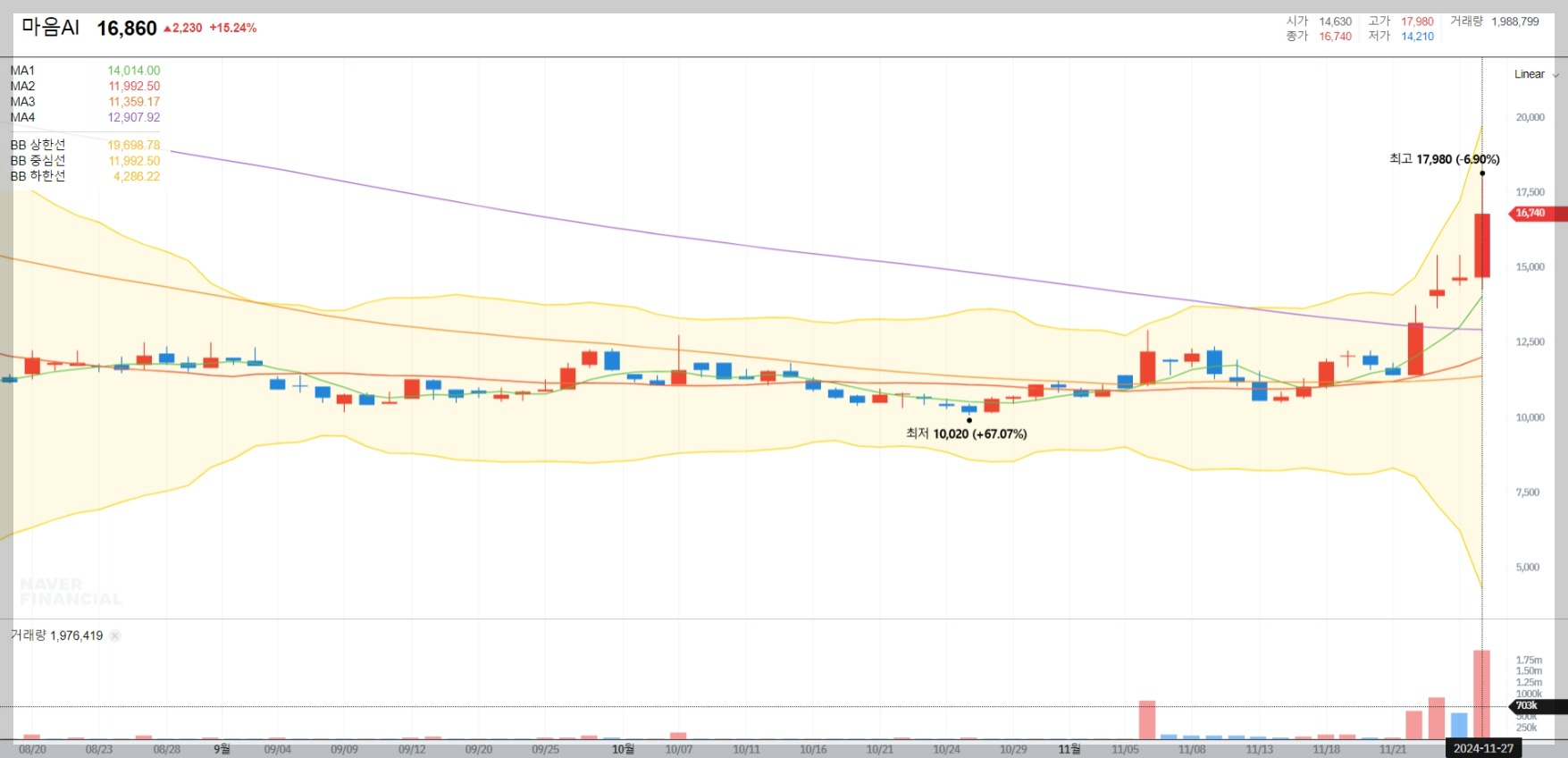Click the 16,860 current price in header
Viewport: 1568px width, 758px height.
[127, 29]
